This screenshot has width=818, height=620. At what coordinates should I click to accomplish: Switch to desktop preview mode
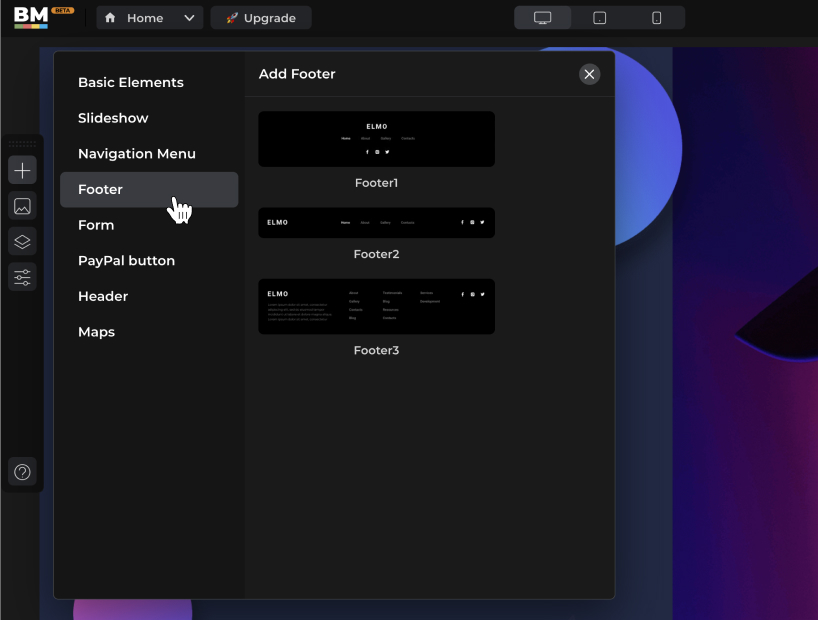(x=542, y=17)
